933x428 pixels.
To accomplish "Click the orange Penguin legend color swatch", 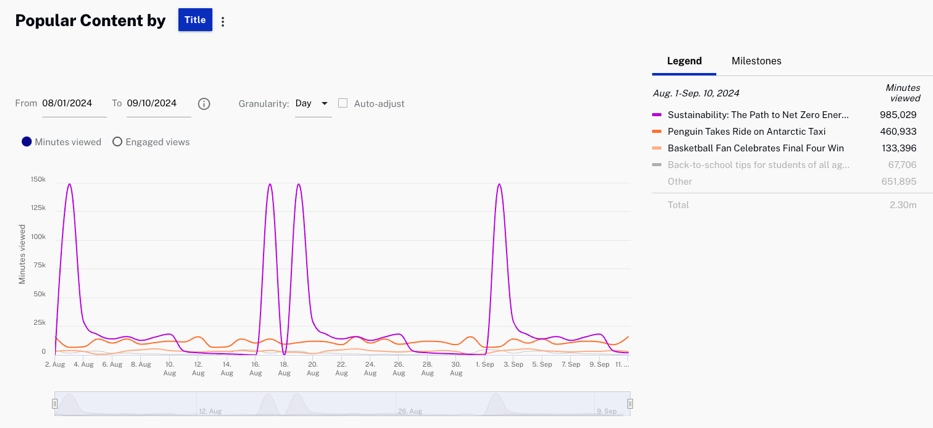I will 657,131.
